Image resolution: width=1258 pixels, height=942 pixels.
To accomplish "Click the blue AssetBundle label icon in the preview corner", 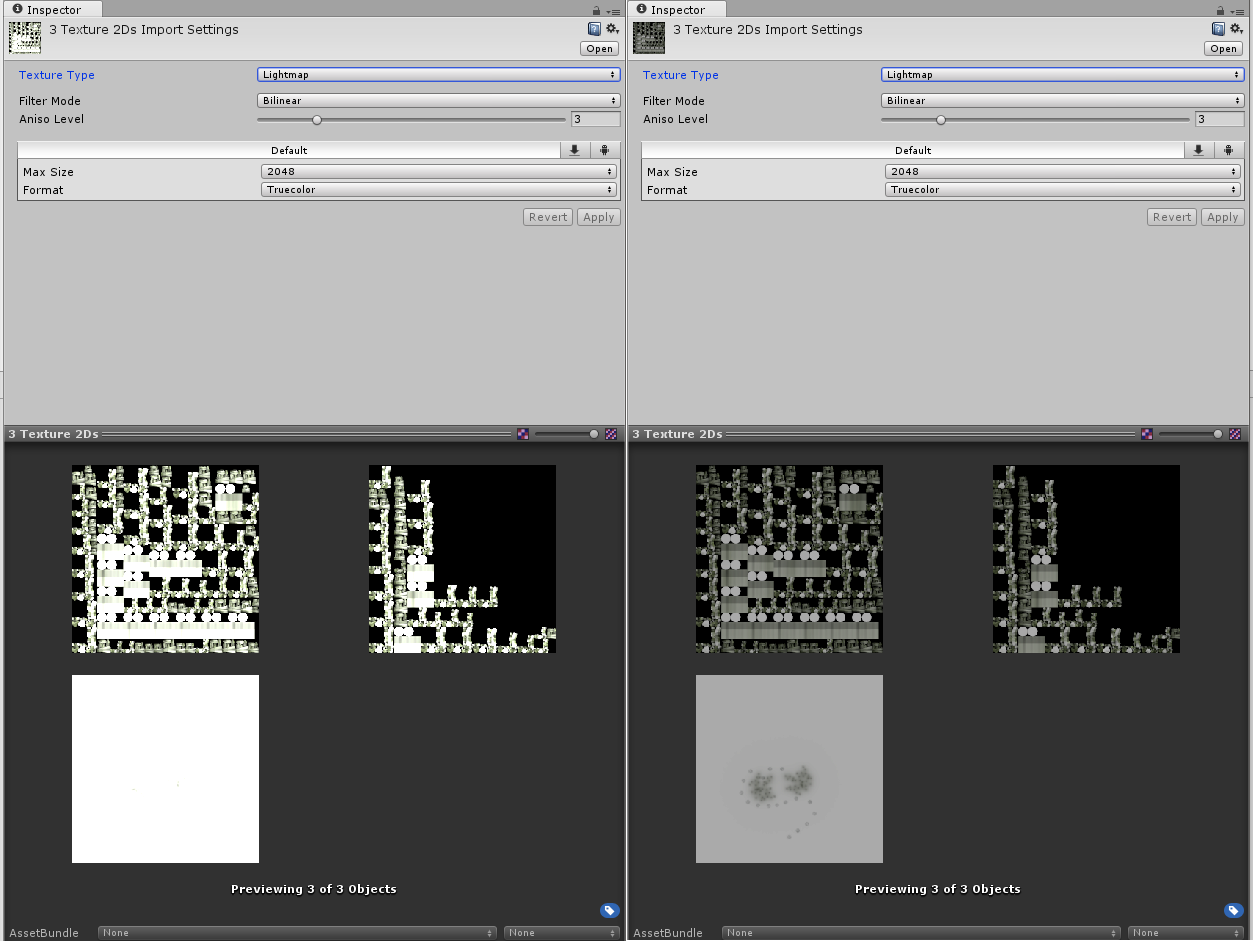I will click(610, 910).
